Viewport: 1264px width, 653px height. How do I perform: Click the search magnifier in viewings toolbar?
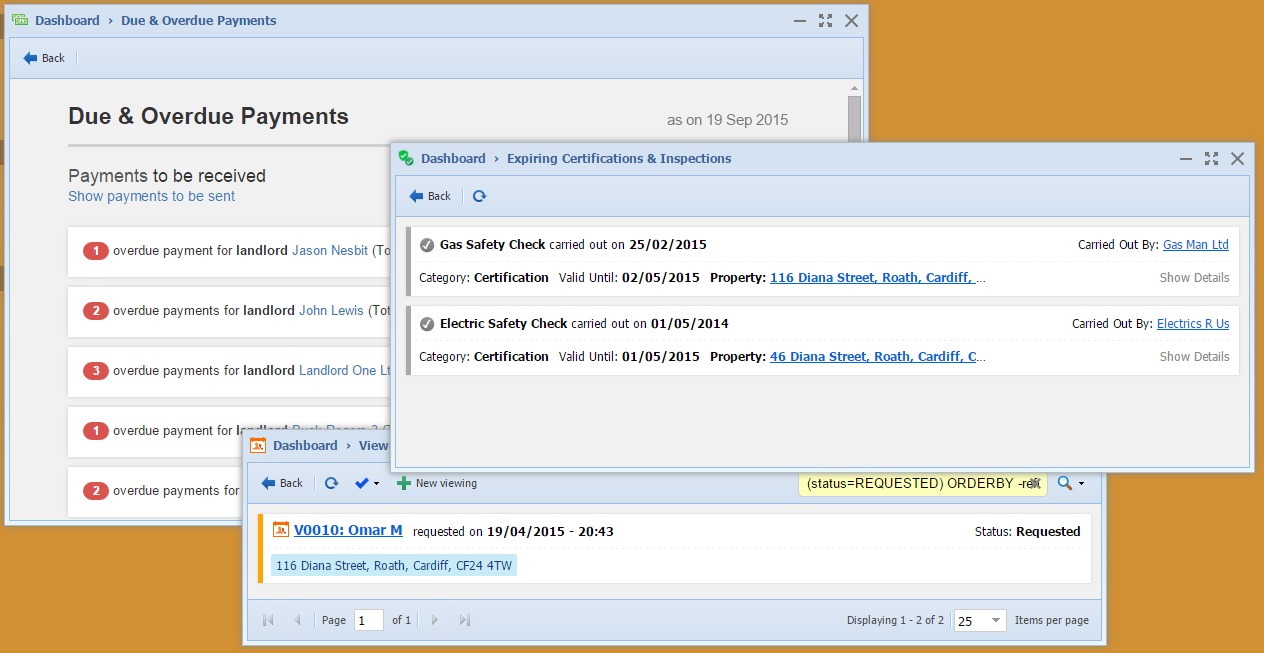[1065, 483]
